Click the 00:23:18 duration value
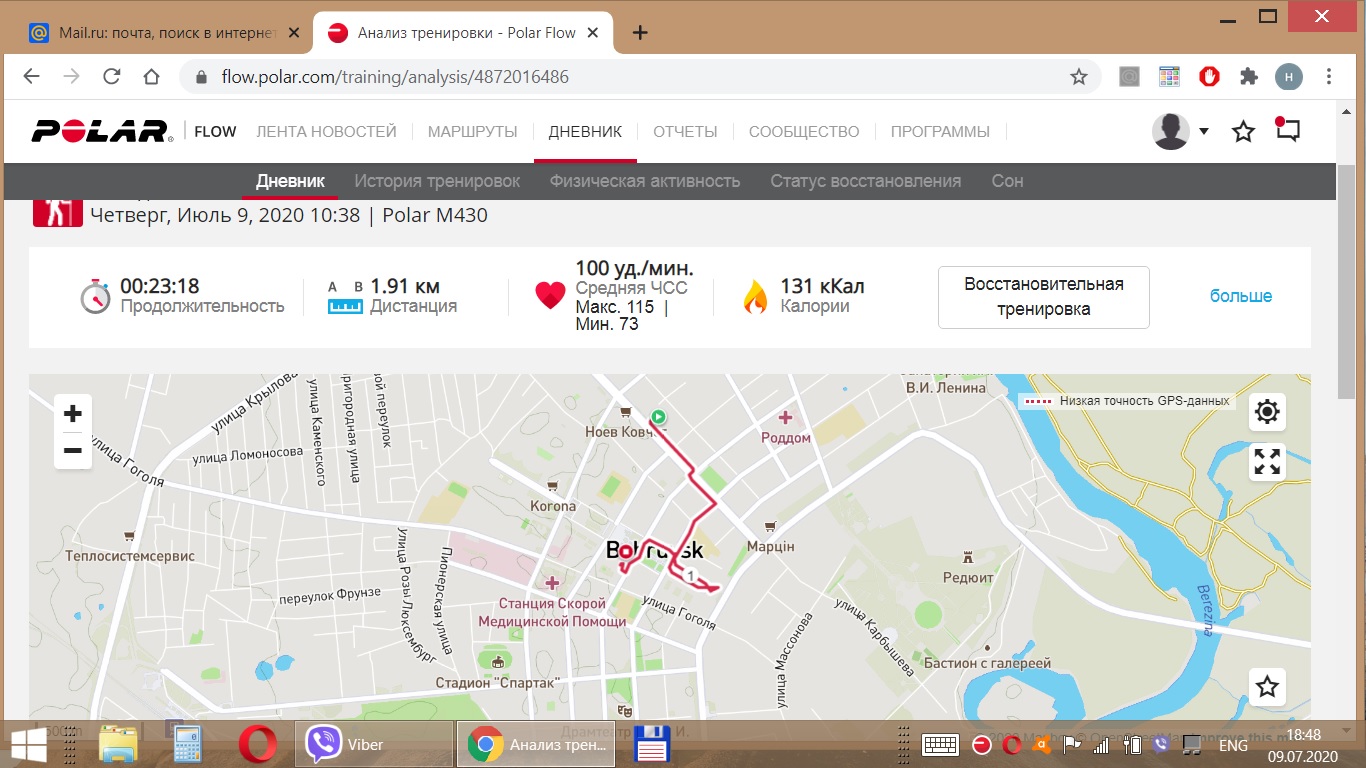The height and width of the screenshot is (768, 1366). pyautogui.click(x=160, y=286)
